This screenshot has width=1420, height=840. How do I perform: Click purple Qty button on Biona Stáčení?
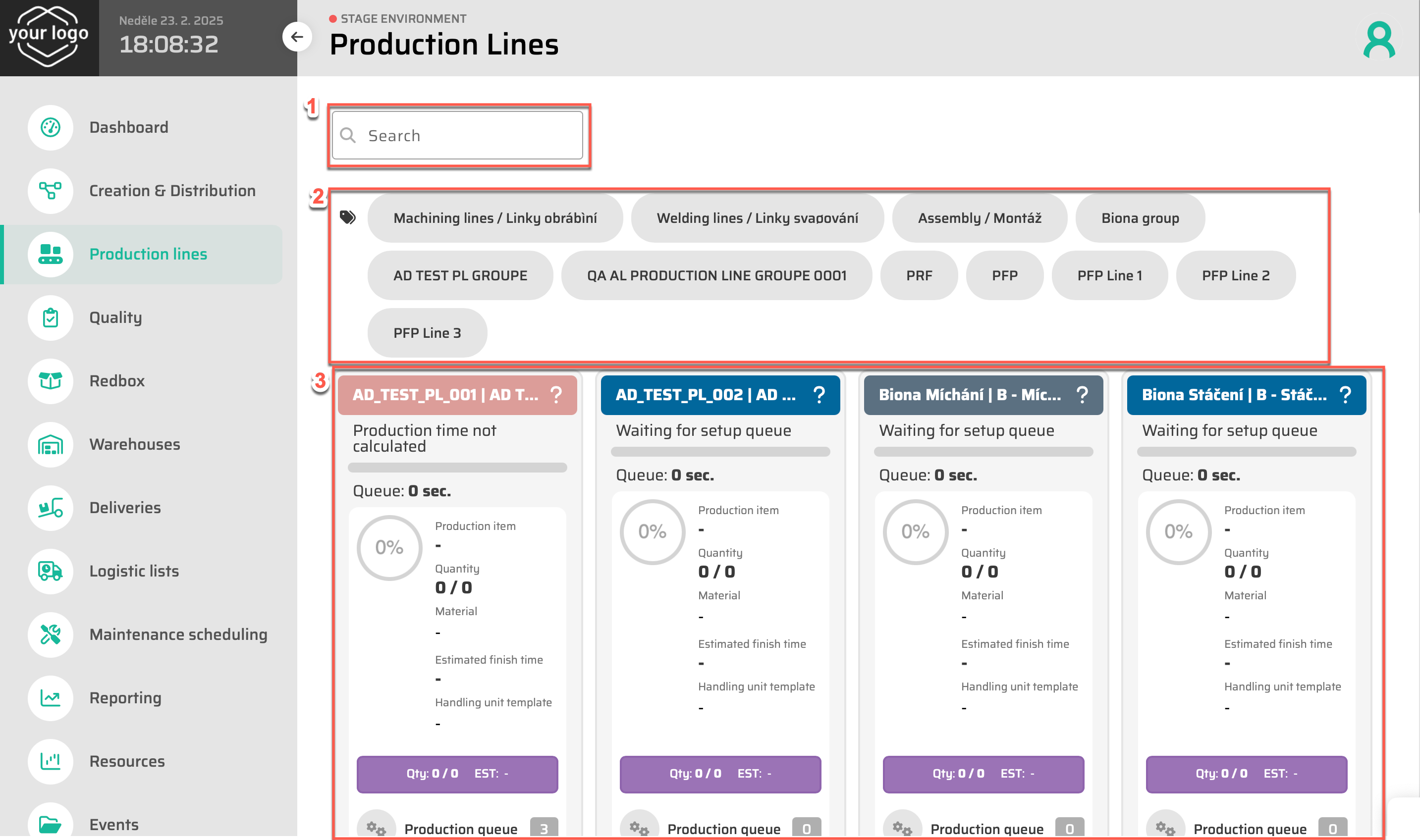[1246, 774]
